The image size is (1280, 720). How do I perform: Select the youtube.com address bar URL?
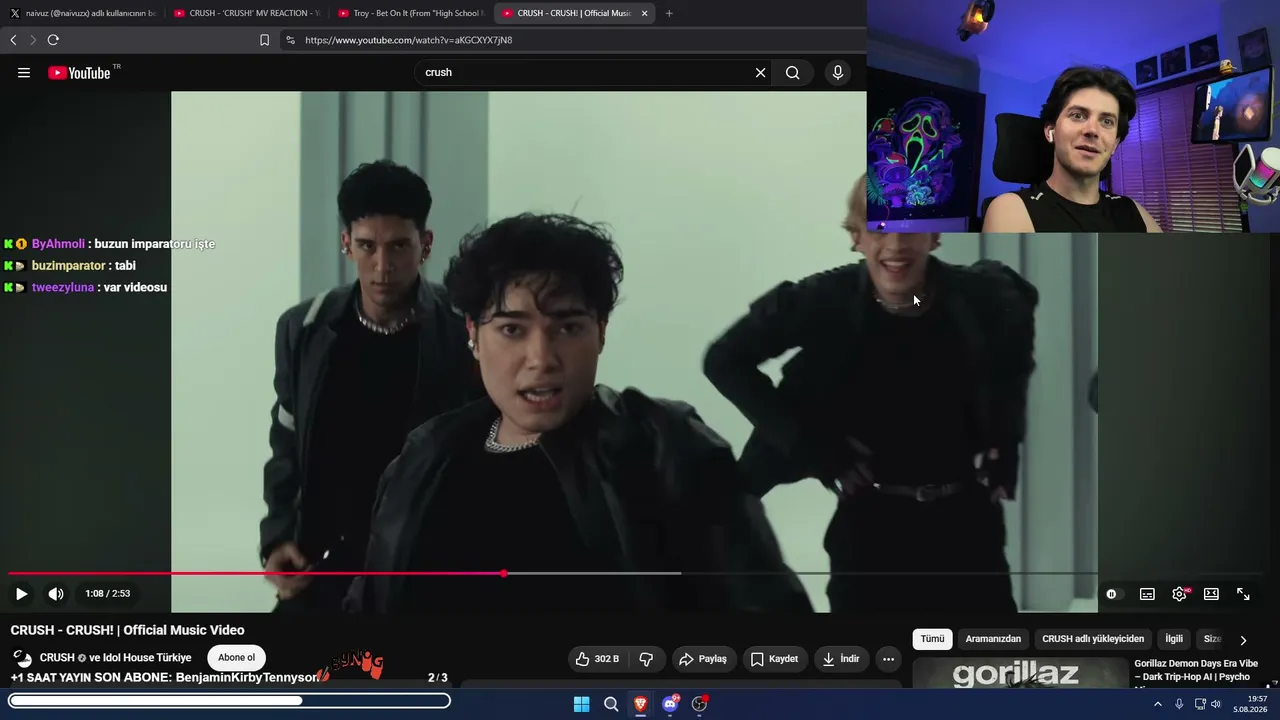(408, 40)
